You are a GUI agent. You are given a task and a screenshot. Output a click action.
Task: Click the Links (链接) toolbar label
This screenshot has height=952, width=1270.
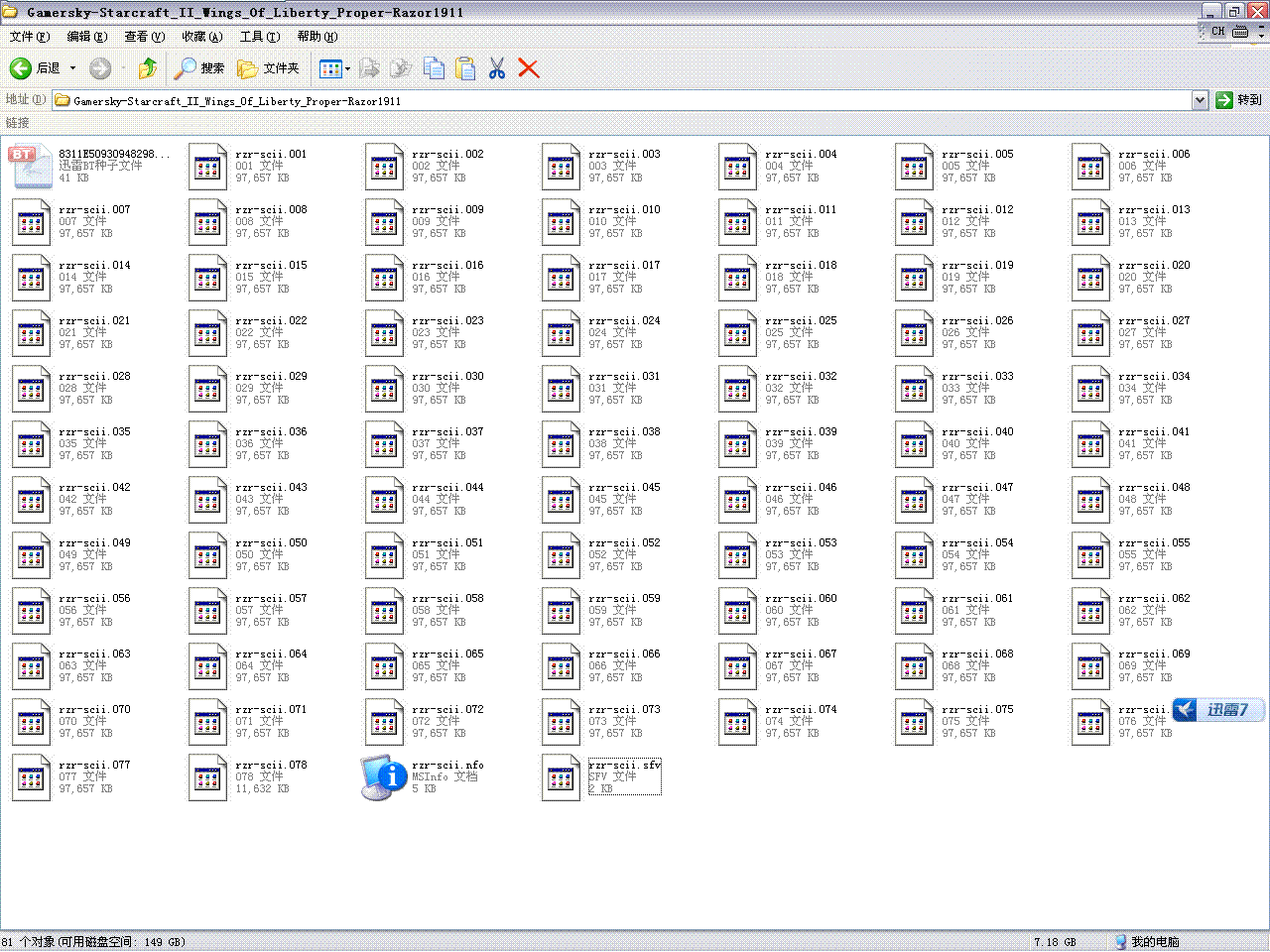pyautogui.click(x=18, y=123)
